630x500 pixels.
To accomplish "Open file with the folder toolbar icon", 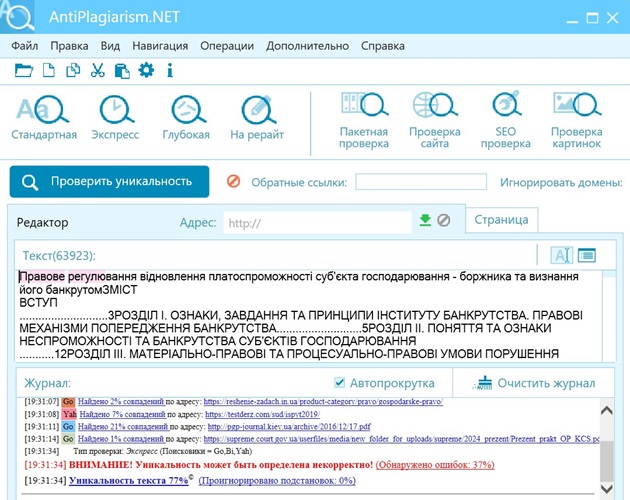I will 24,71.
